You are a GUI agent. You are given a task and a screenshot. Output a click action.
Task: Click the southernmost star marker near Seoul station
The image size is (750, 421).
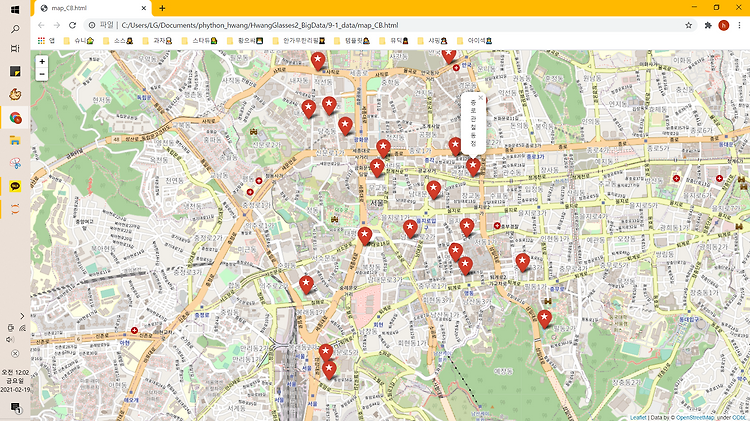tap(329, 370)
